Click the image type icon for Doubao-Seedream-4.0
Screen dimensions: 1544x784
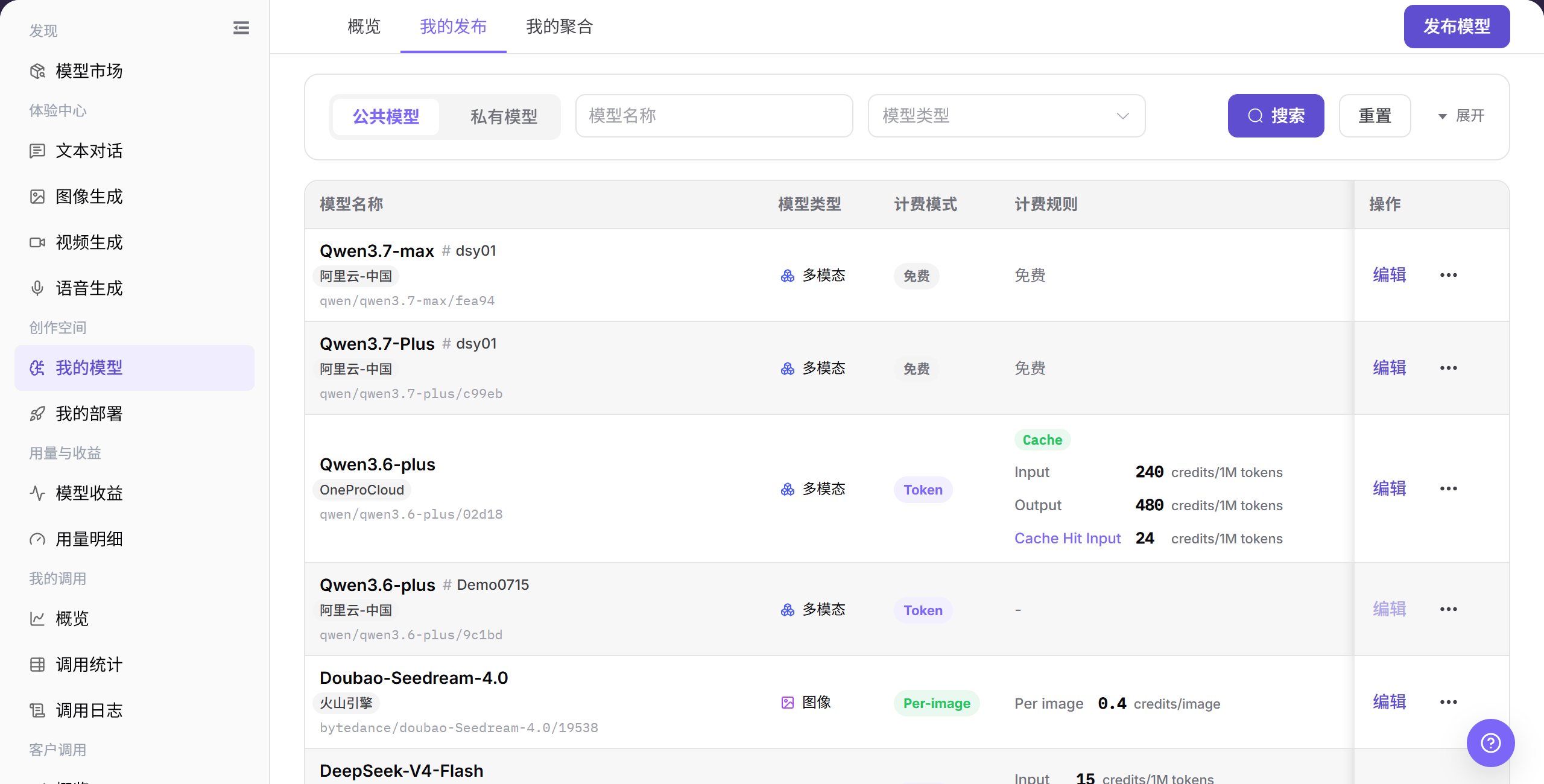[x=788, y=703]
